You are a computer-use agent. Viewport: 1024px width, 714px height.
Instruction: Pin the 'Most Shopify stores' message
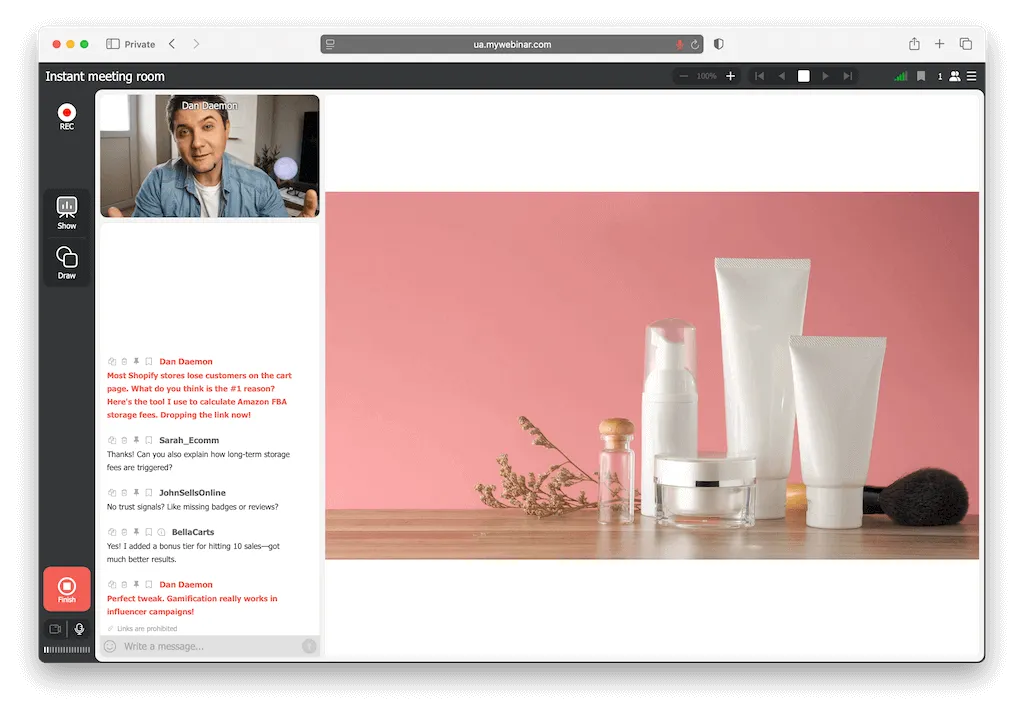(136, 361)
